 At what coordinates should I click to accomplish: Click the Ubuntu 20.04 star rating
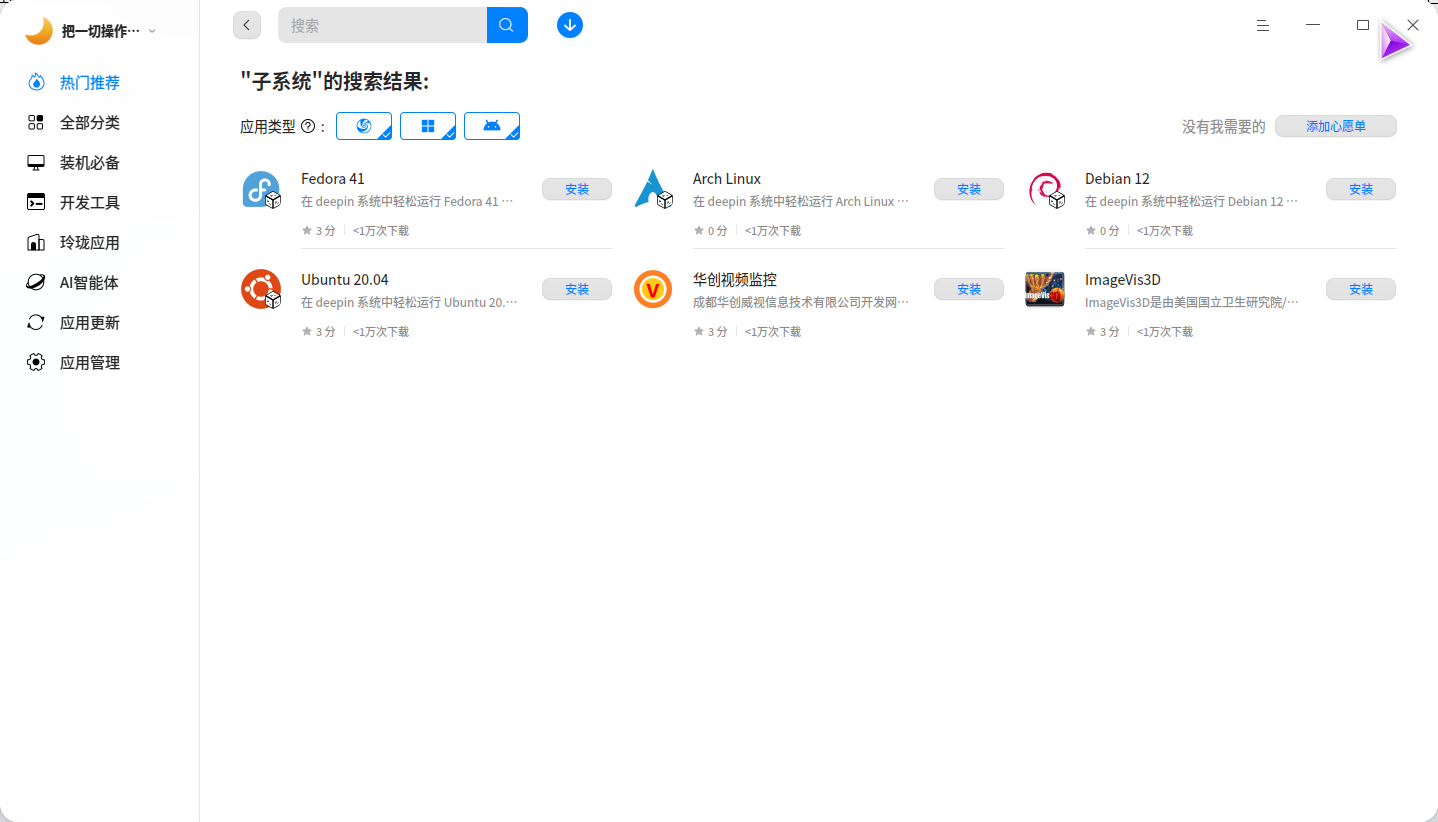pos(318,331)
